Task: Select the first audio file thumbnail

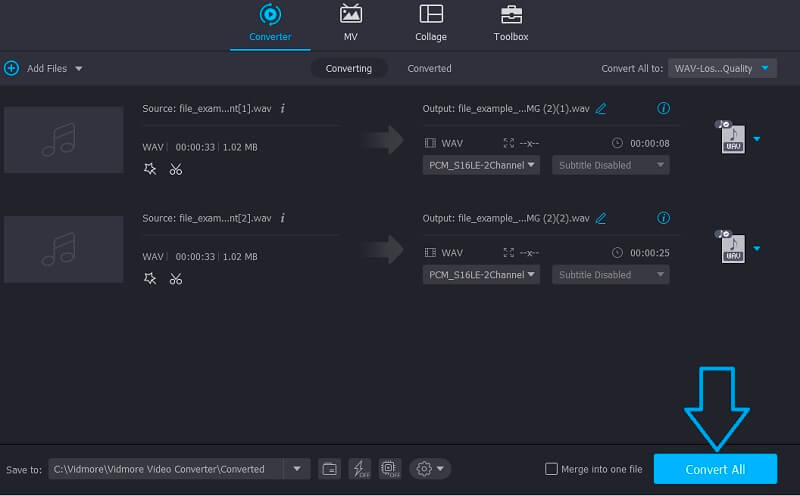Action: coord(64,140)
